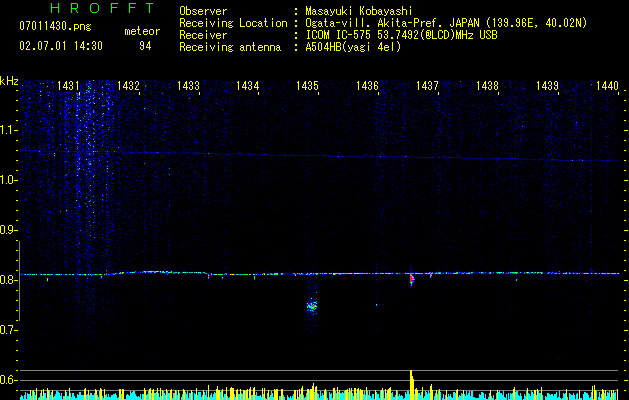Click the 'Observer' field label
629x400 pixels.
point(203,11)
